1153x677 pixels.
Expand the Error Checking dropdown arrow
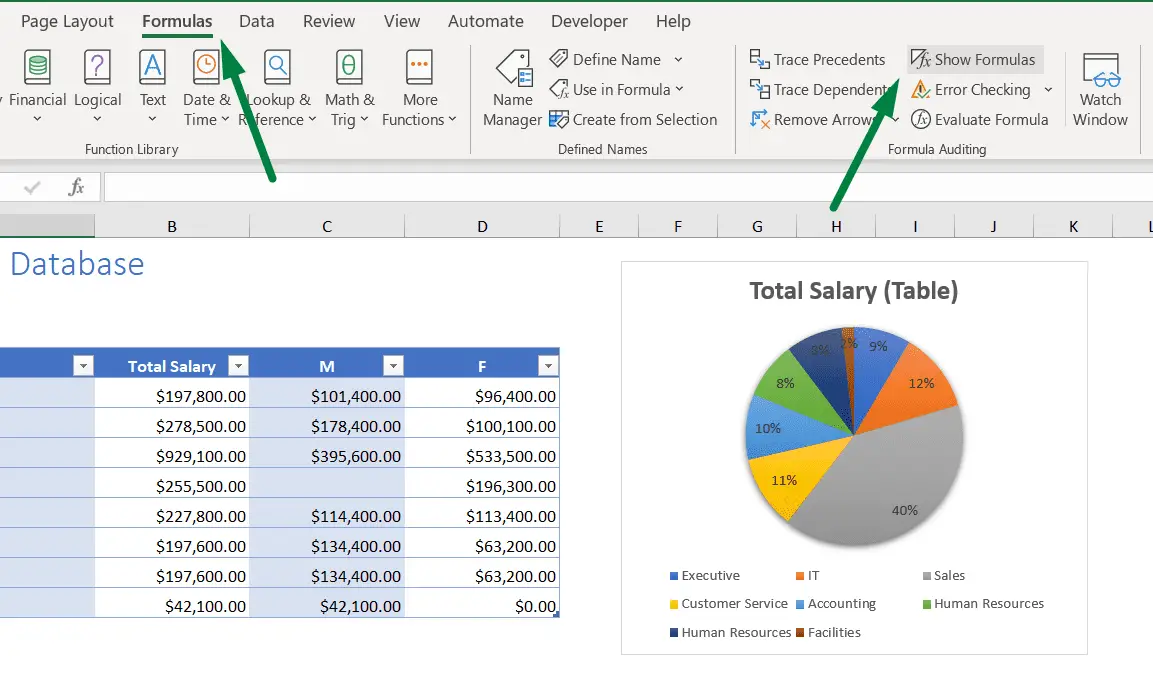click(x=1049, y=90)
